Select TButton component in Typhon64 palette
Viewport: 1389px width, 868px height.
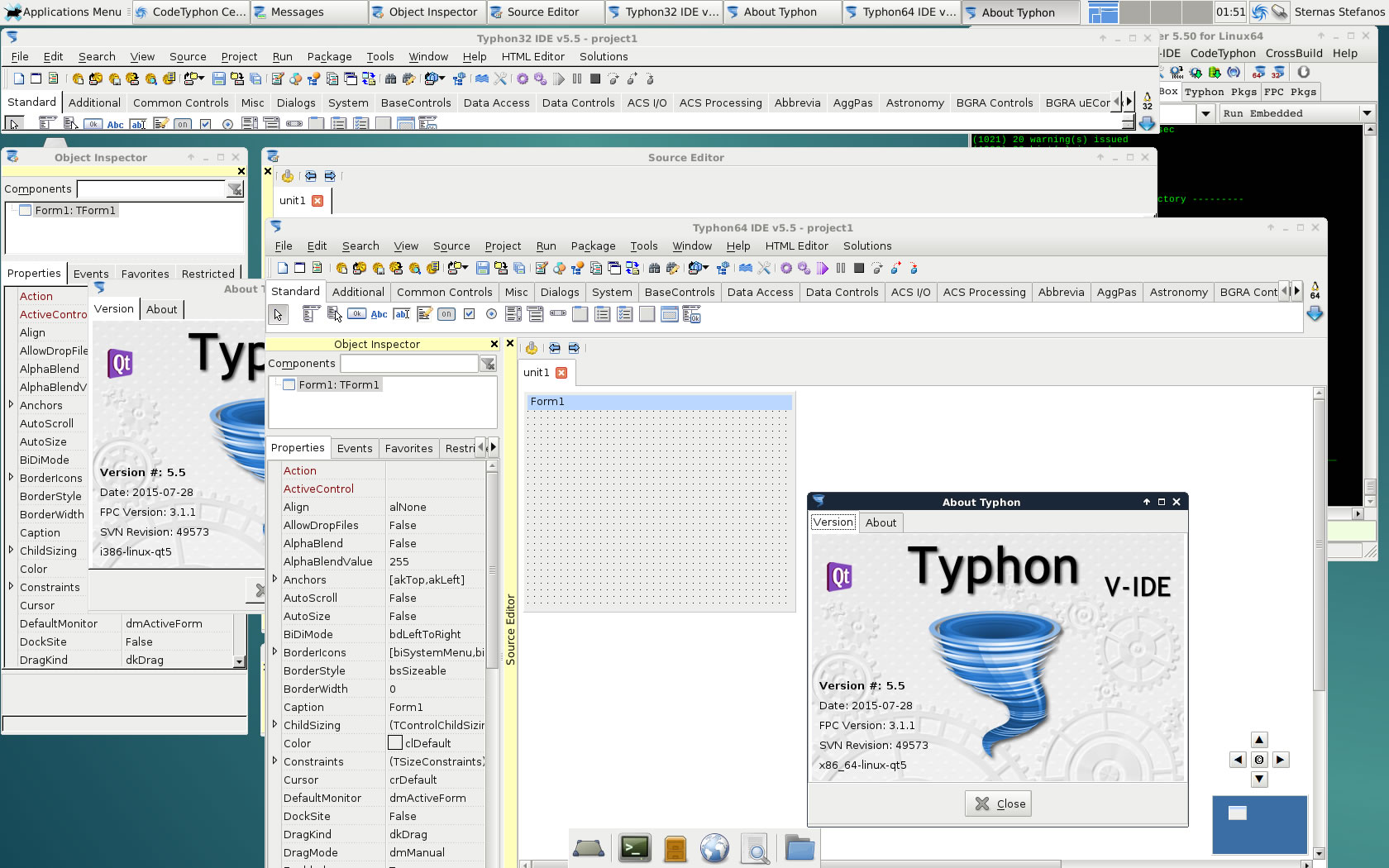point(356,314)
